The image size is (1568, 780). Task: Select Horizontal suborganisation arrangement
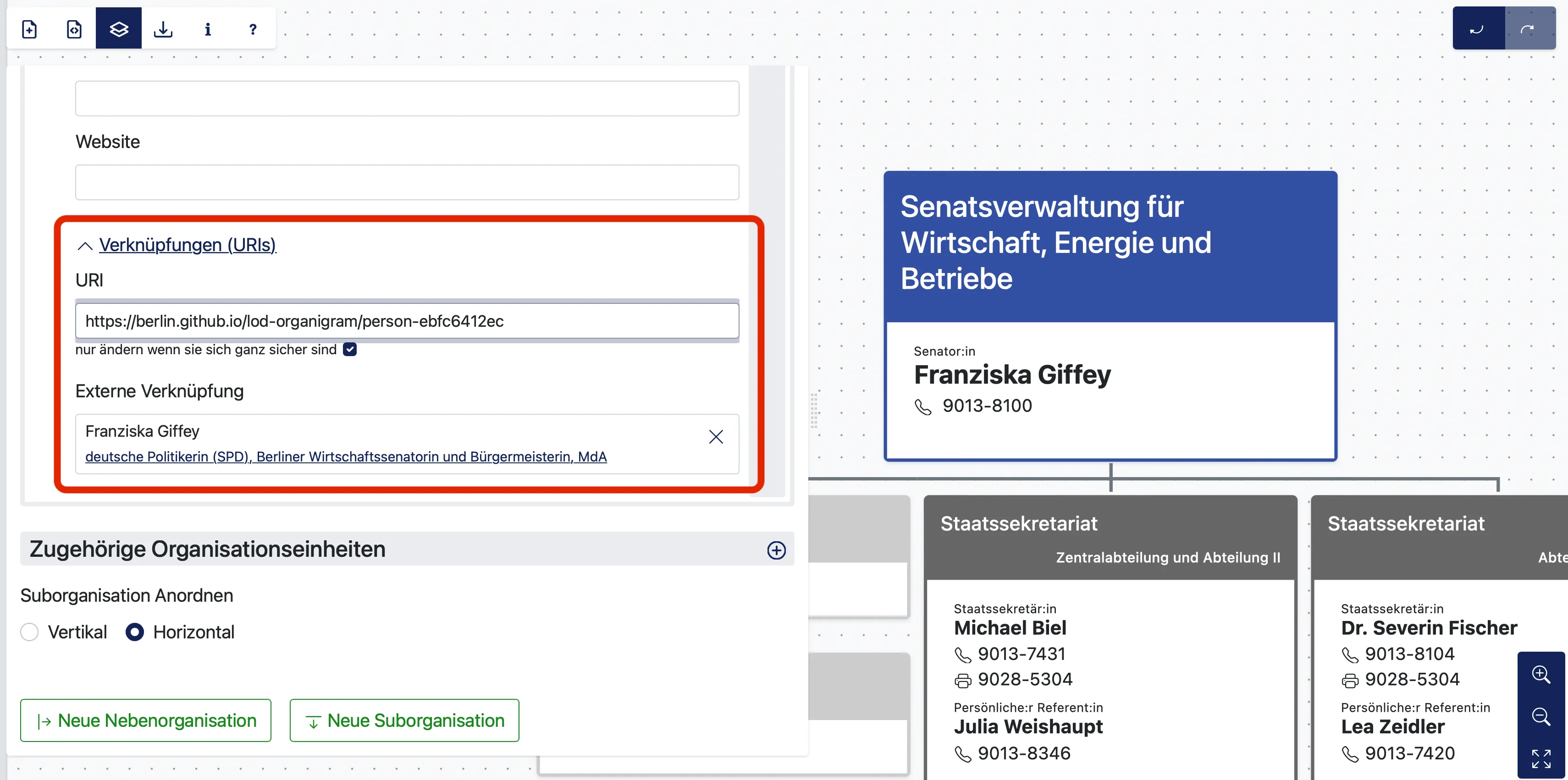click(x=134, y=632)
